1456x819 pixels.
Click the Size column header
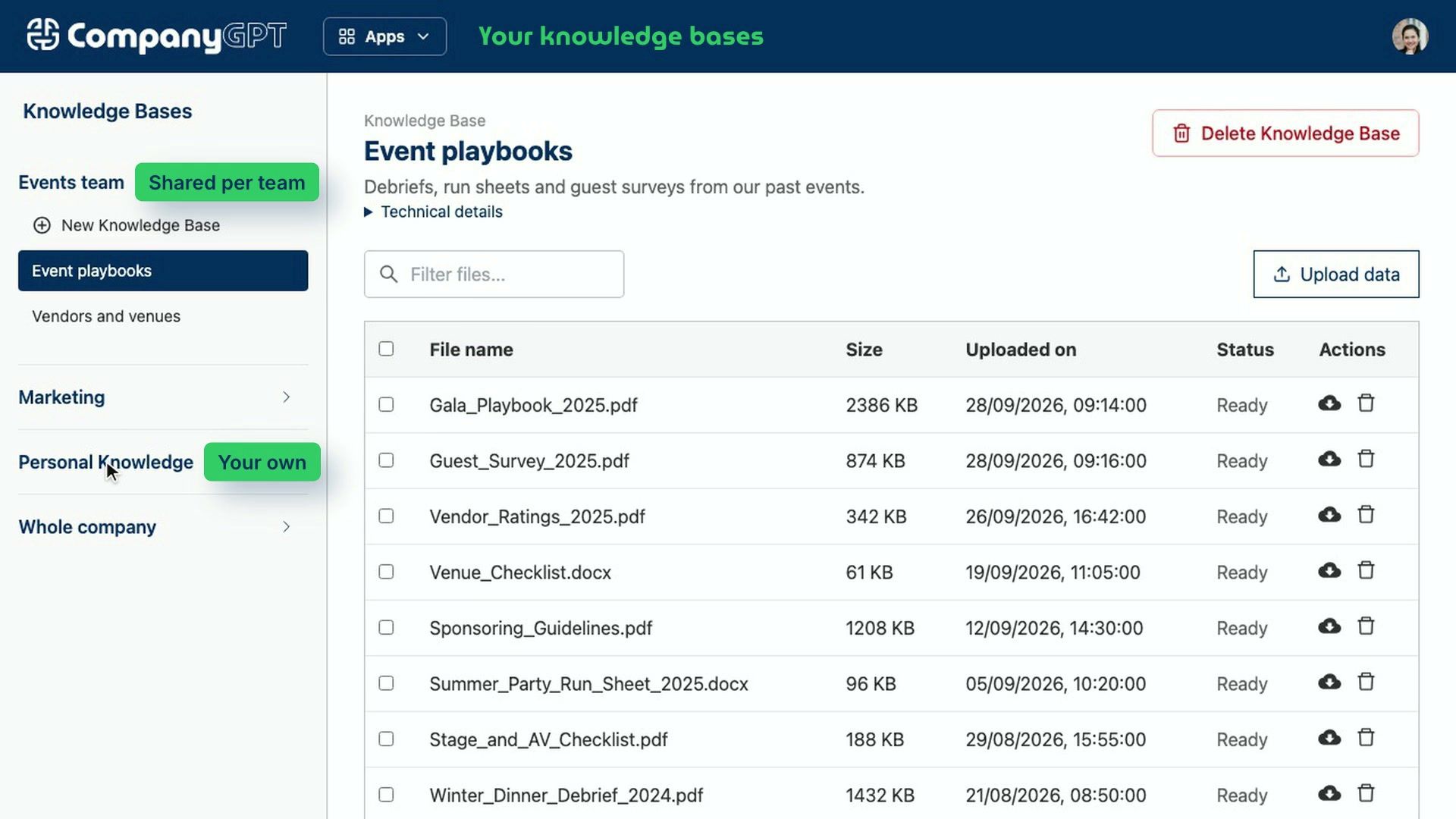[864, 350]
